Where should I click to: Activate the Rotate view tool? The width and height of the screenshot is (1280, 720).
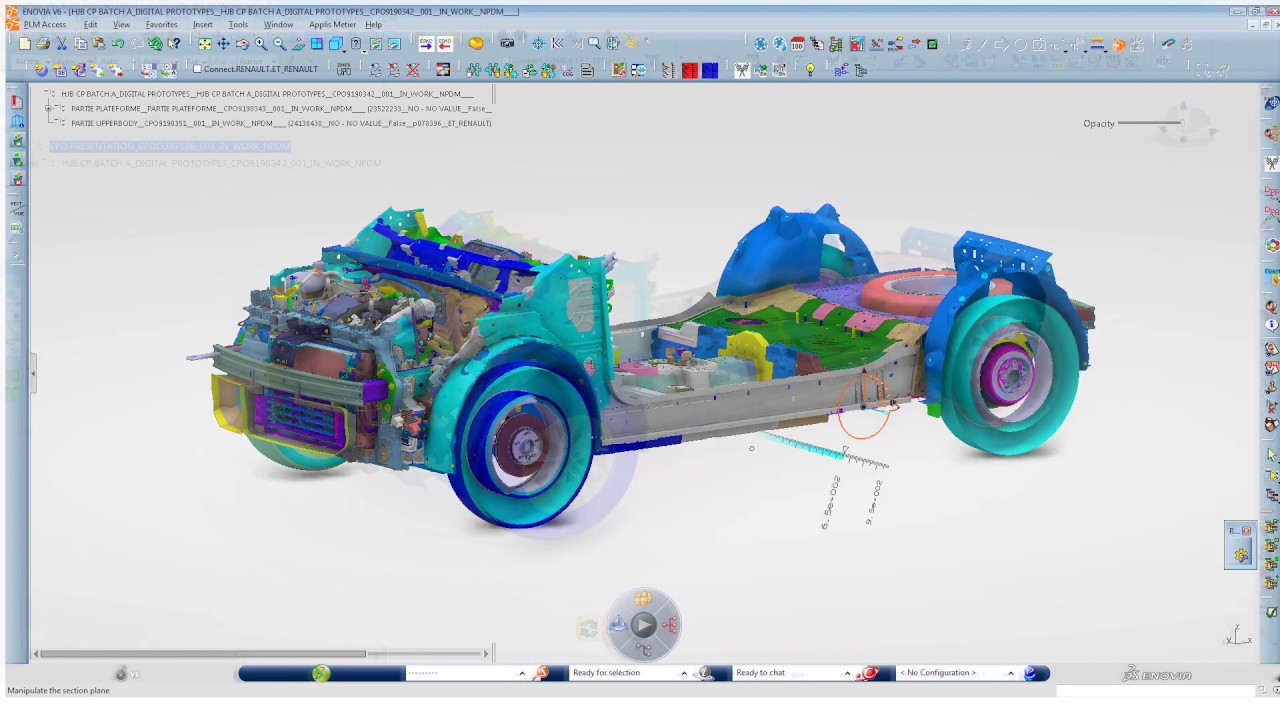pyautogui.click(x=242, y=43)
